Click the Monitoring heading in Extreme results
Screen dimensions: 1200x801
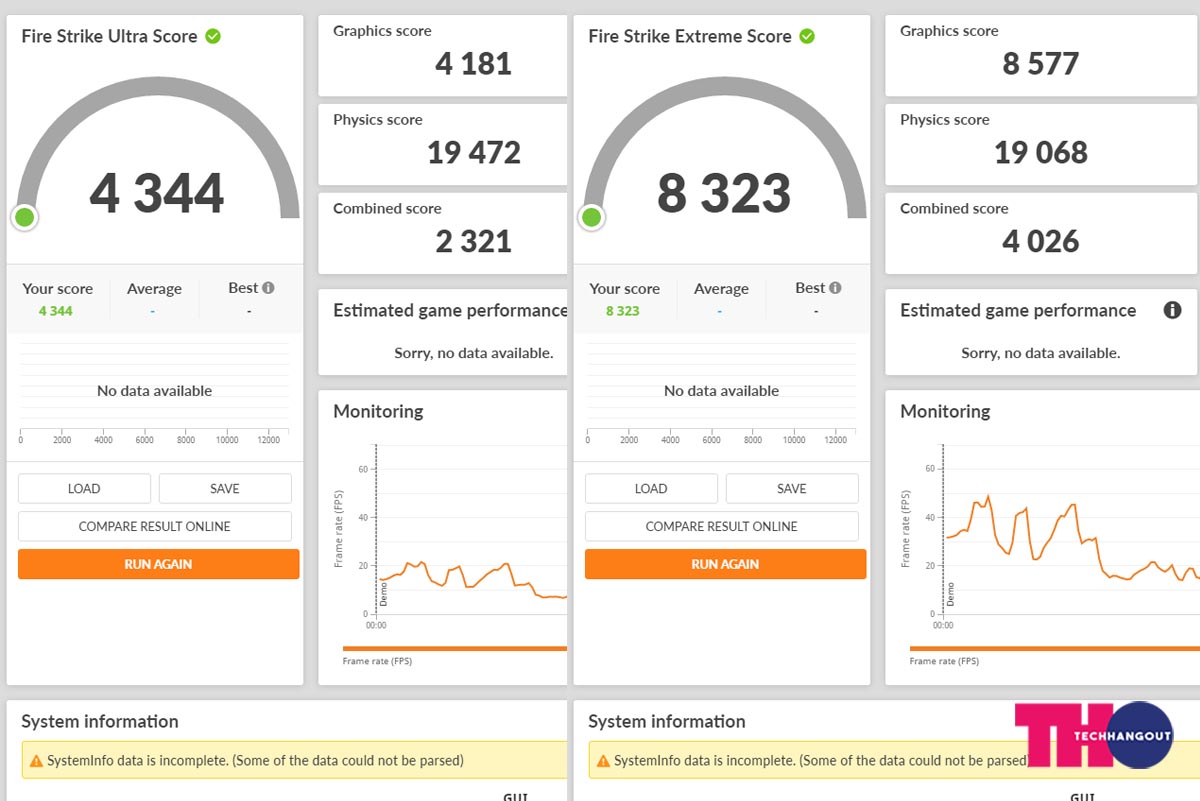pyautogui.click(x=945, y=411)
